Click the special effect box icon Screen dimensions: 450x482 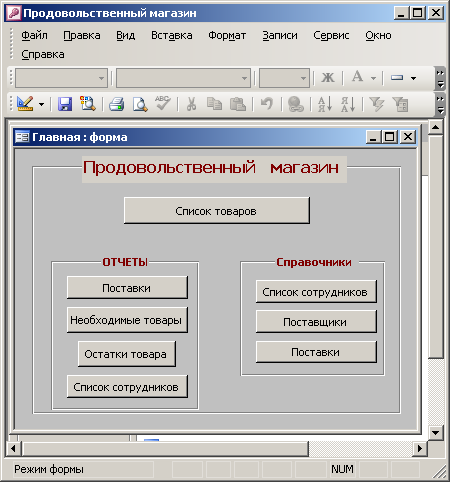coord(397,78)
